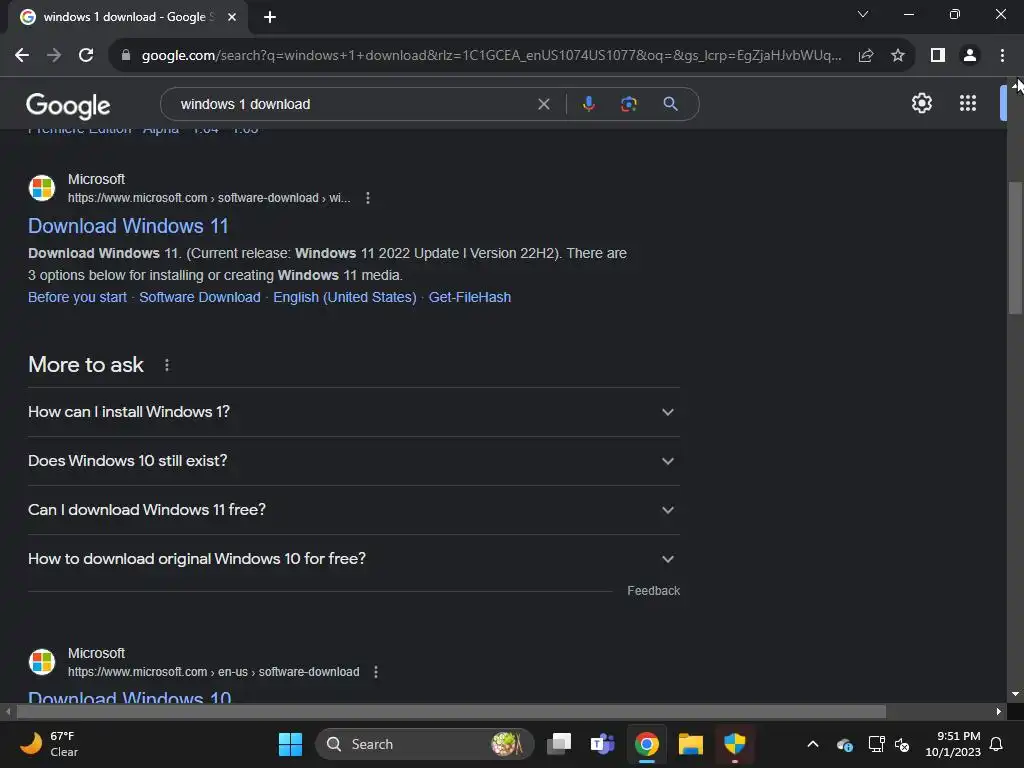Open options for Windows 11 result
This screenshot has height=768, width=1024.
[x=368, y=198]
